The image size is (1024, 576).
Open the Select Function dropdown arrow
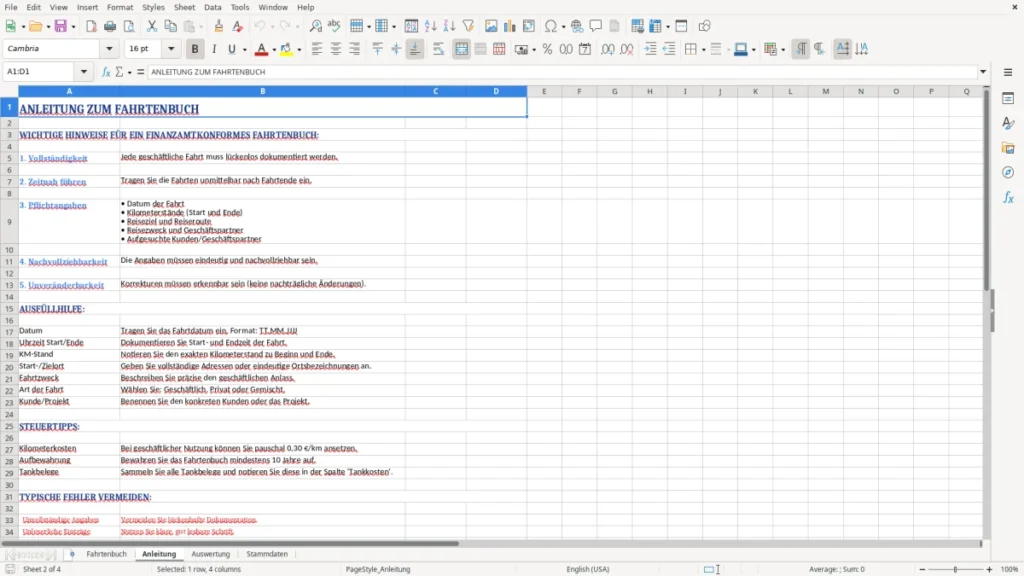point(129,72)
